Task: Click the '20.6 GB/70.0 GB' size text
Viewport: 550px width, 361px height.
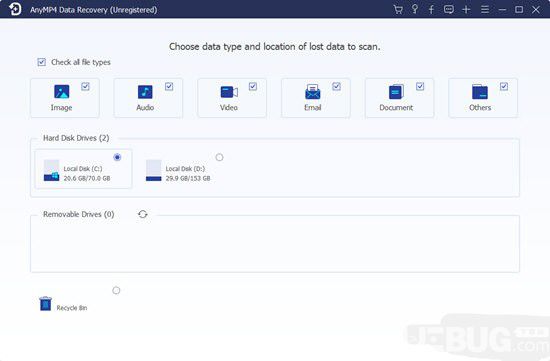Action: (87, 178)
